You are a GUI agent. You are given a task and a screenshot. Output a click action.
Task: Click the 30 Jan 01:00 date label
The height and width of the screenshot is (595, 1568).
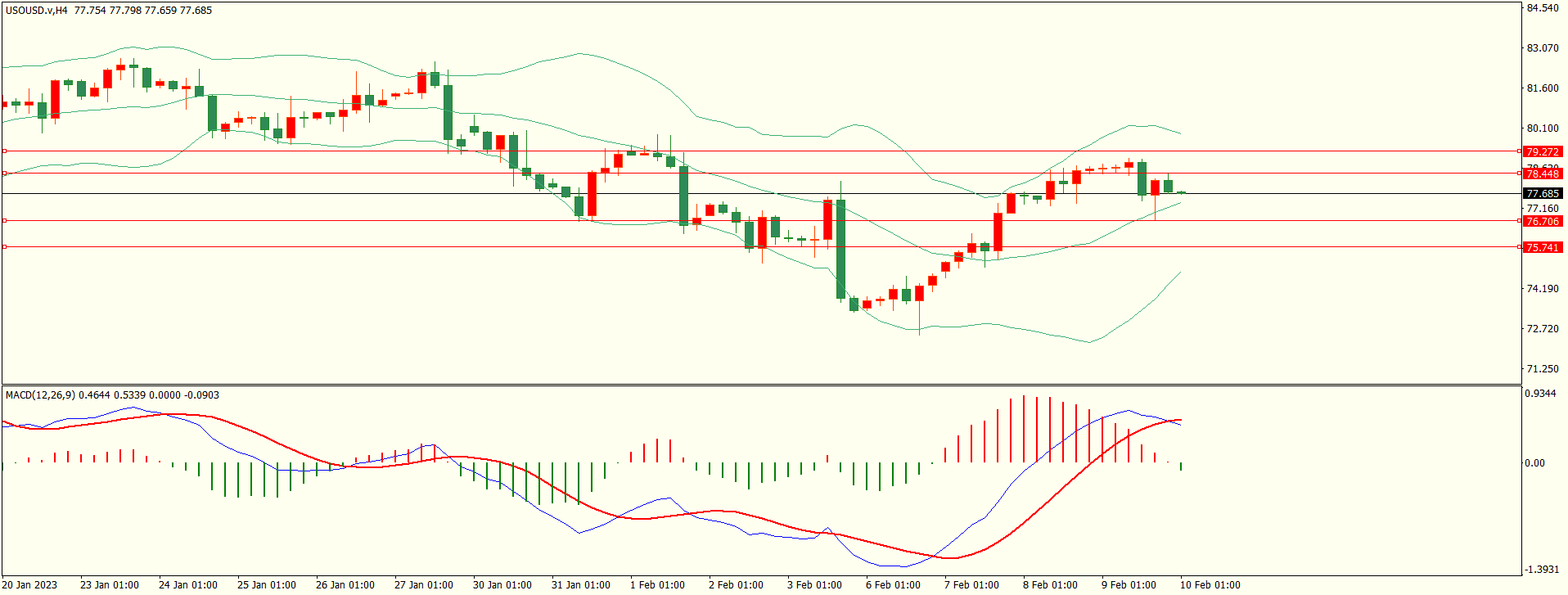click(x=502, y=585)
